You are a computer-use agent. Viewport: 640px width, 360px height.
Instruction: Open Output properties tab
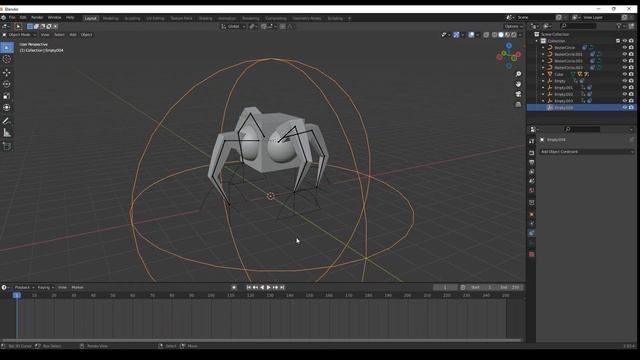[531, 162]
